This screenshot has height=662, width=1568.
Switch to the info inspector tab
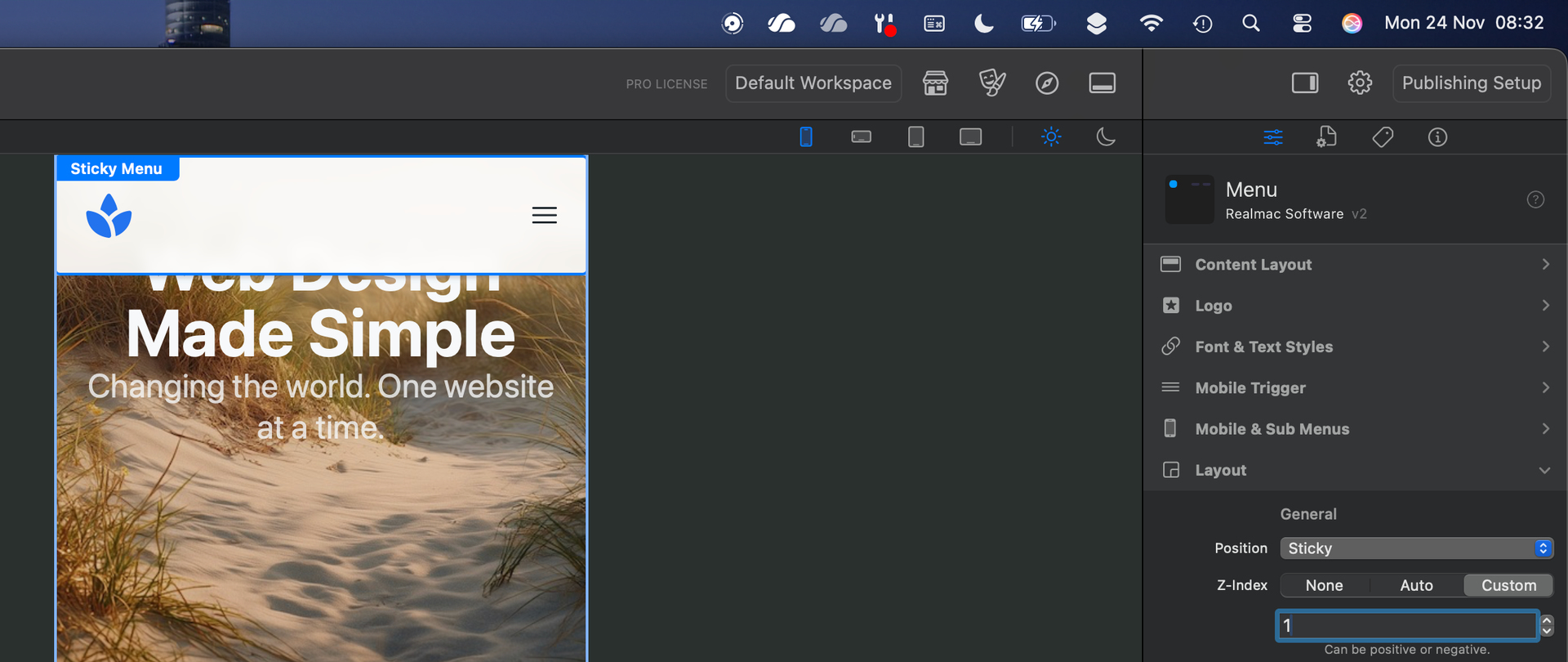click(x=1437, y=137)
